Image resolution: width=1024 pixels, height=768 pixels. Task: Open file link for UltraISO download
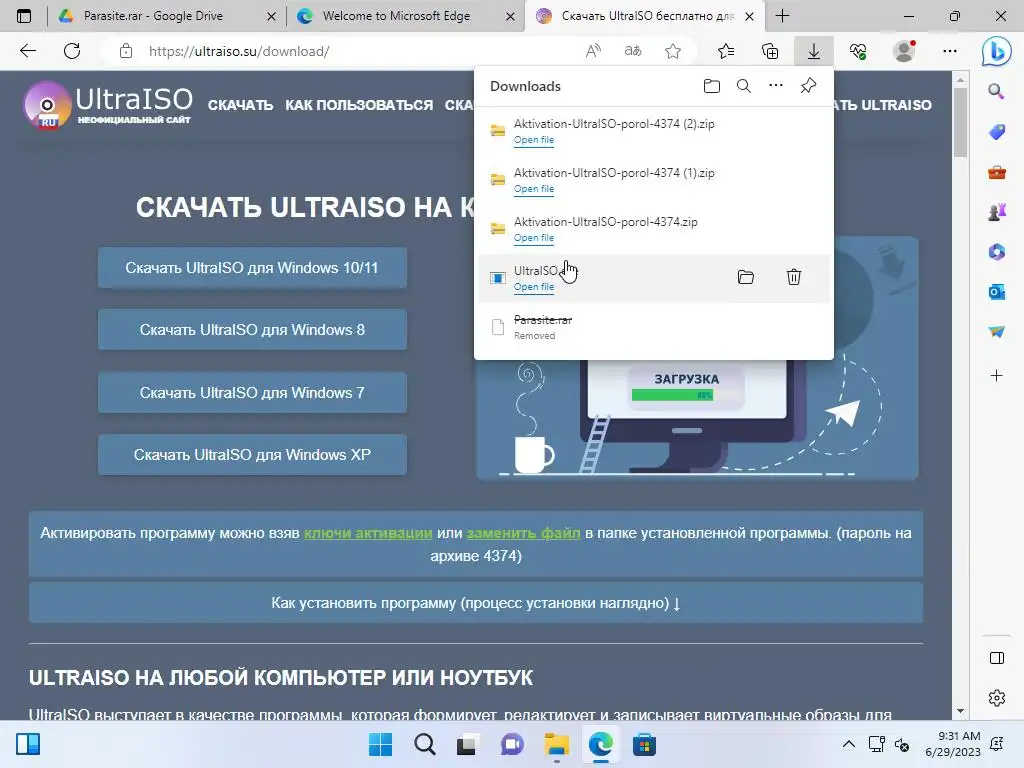point(534,287)
